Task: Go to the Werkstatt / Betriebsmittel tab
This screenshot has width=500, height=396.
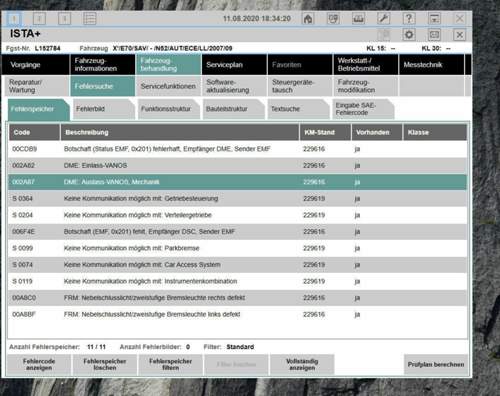Action: click(x=366, y=64)
